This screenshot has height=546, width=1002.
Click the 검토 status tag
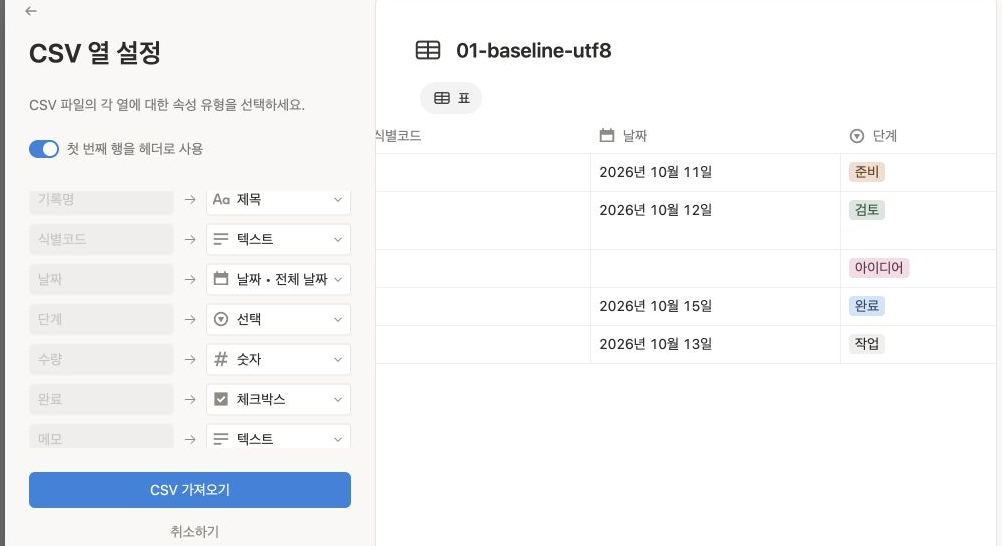coord(867,210)
